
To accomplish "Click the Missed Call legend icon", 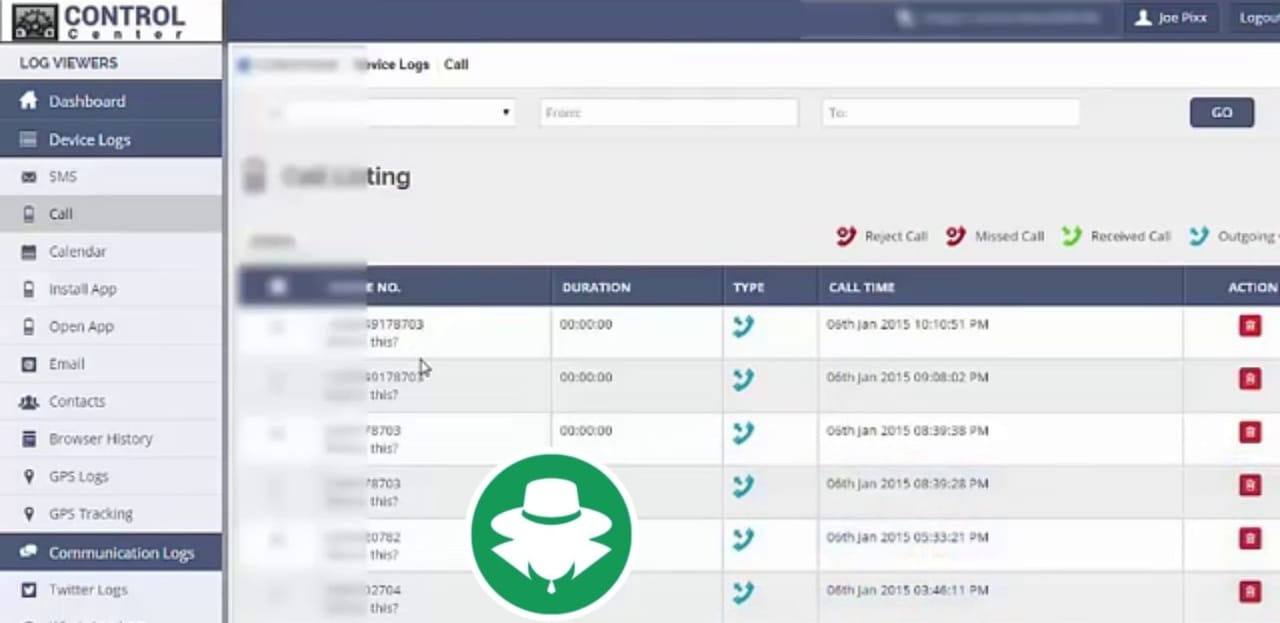I will [955, 236].
